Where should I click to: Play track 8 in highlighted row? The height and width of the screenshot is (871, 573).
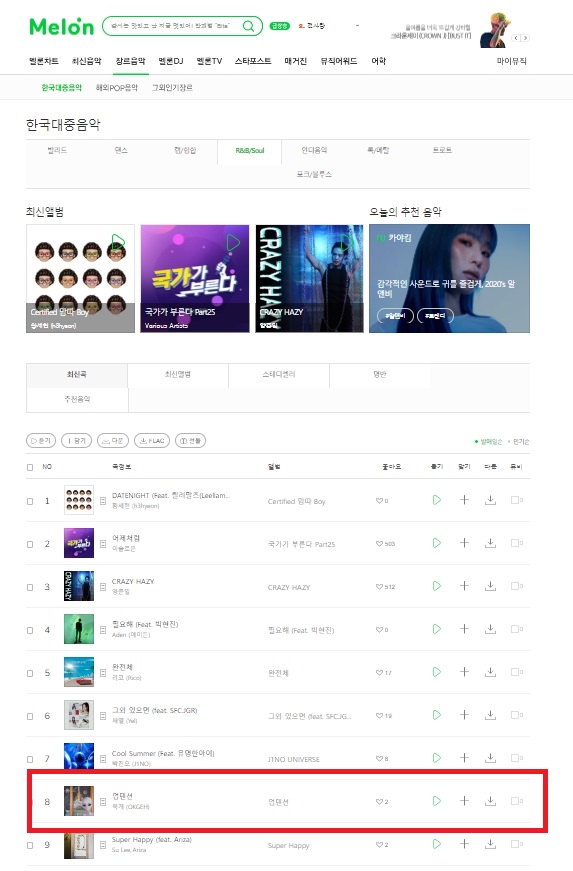coord(437,801)
